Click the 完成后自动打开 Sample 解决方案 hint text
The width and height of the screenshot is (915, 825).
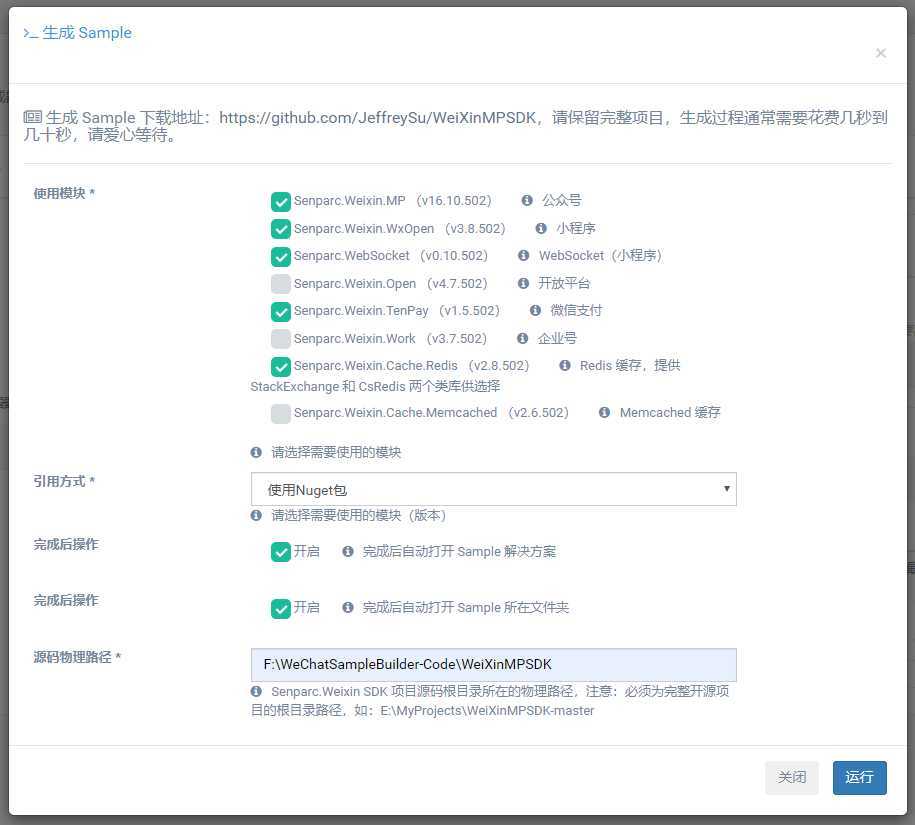459,551
